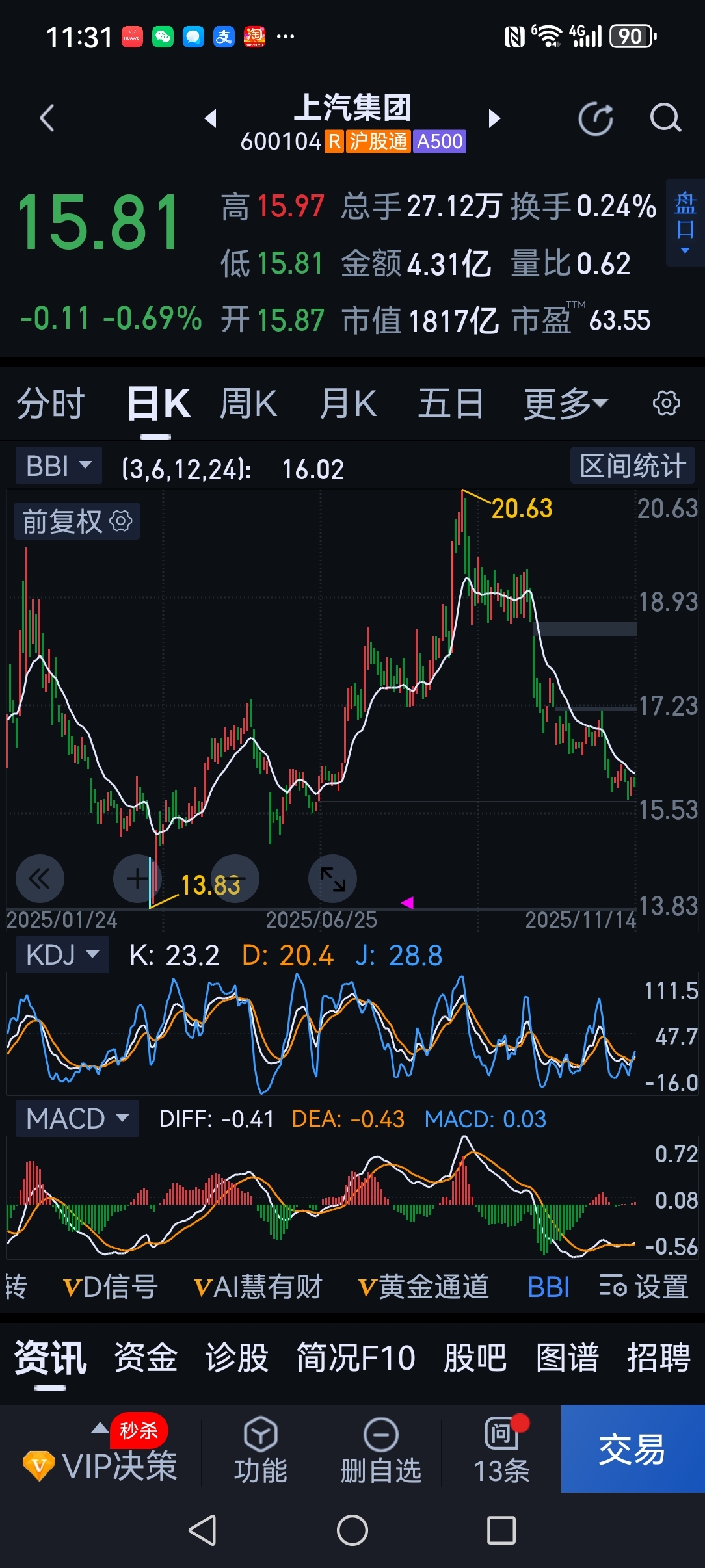Select the 周K tab
This screenshot has width=705, height=1568.
pos(248,403)
